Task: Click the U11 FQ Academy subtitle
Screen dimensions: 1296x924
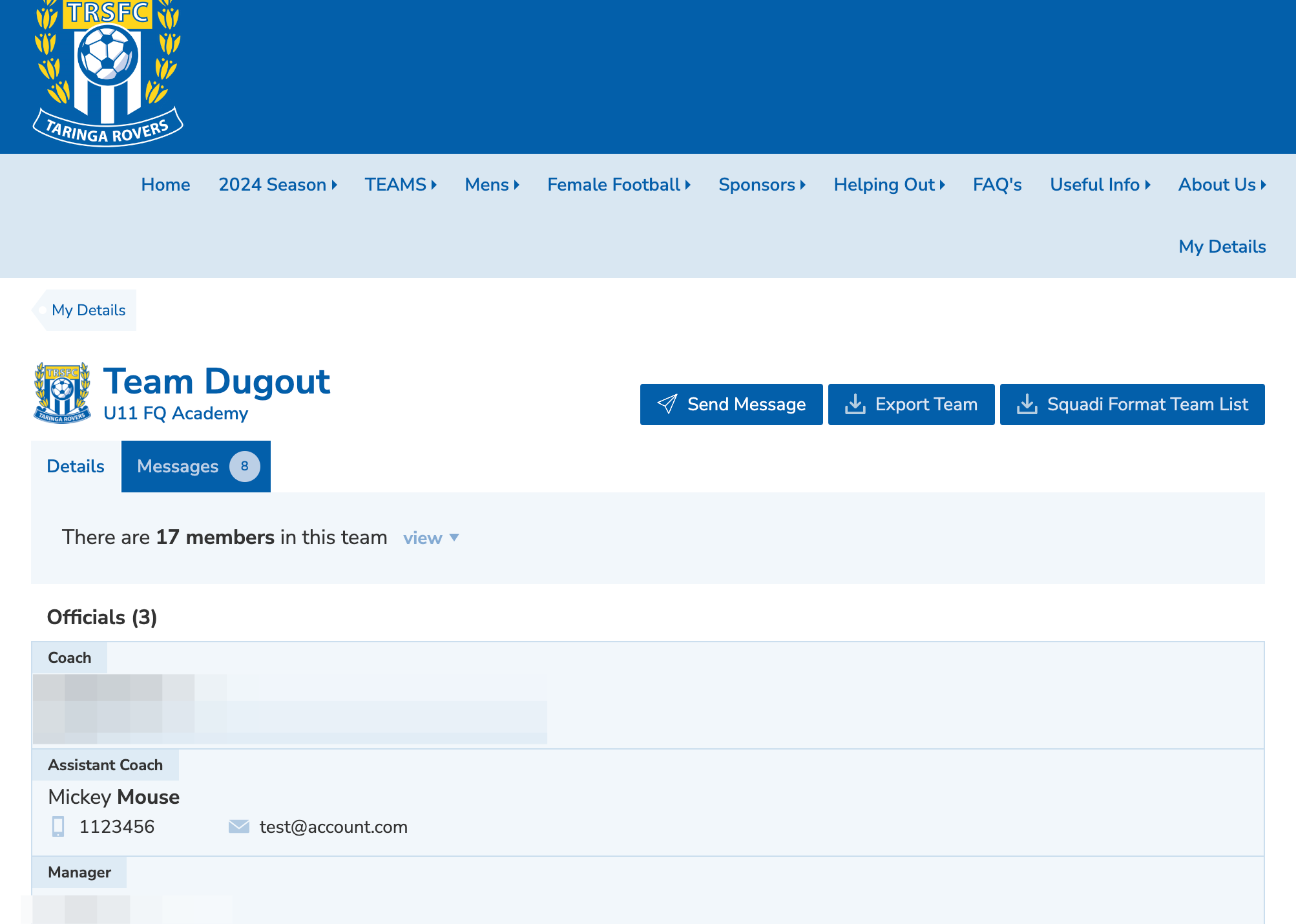Action: point(176,414)
